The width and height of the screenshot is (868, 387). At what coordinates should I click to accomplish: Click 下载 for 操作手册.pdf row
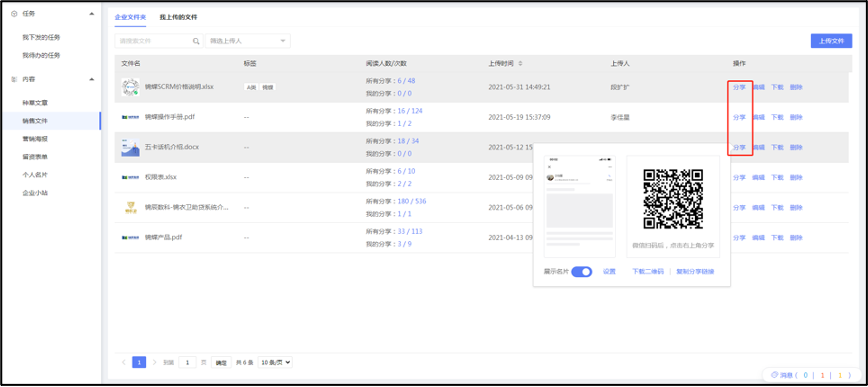[777, 117]
